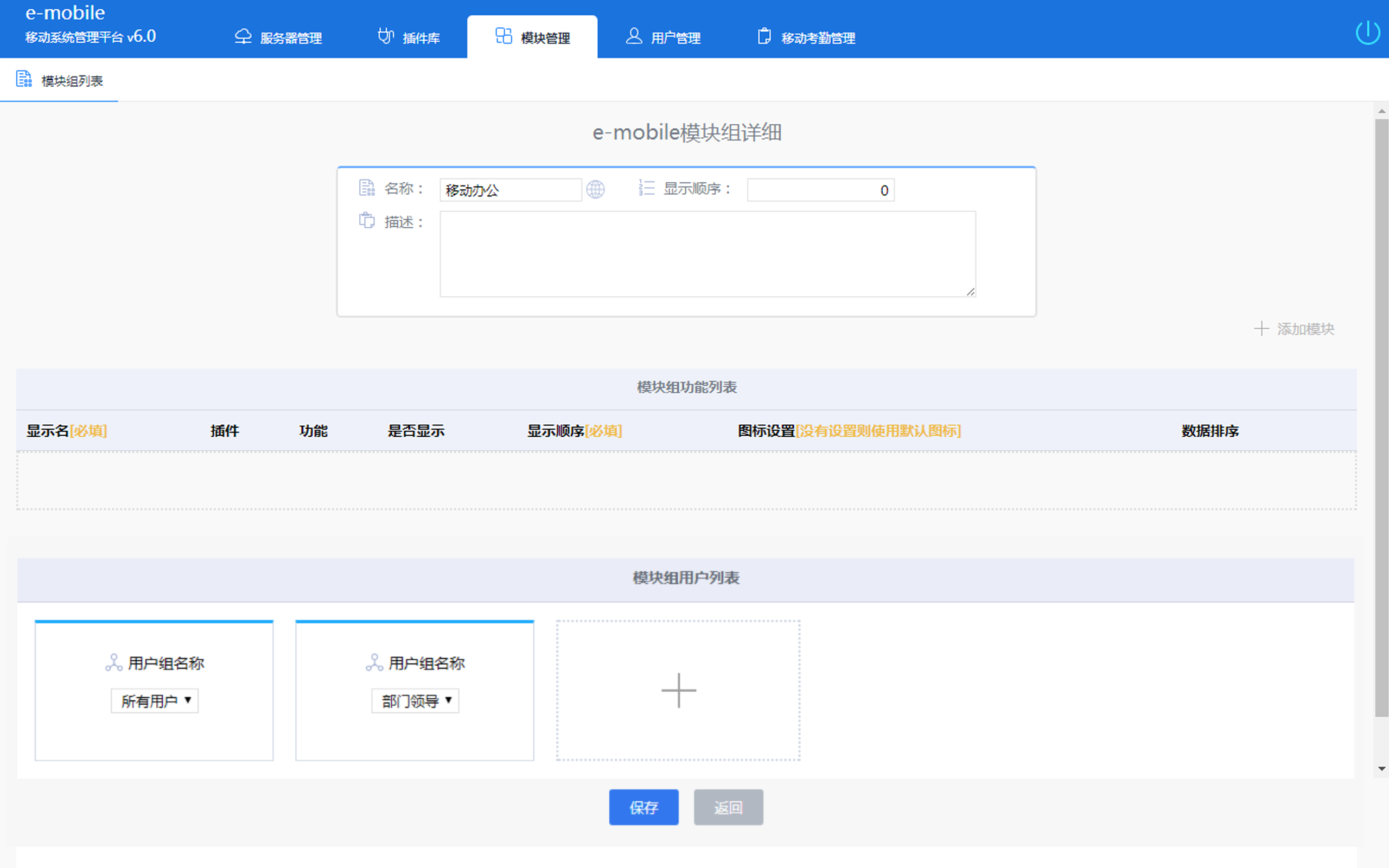
Task: Click the 返回 button
Action: [x=728, y=807]
